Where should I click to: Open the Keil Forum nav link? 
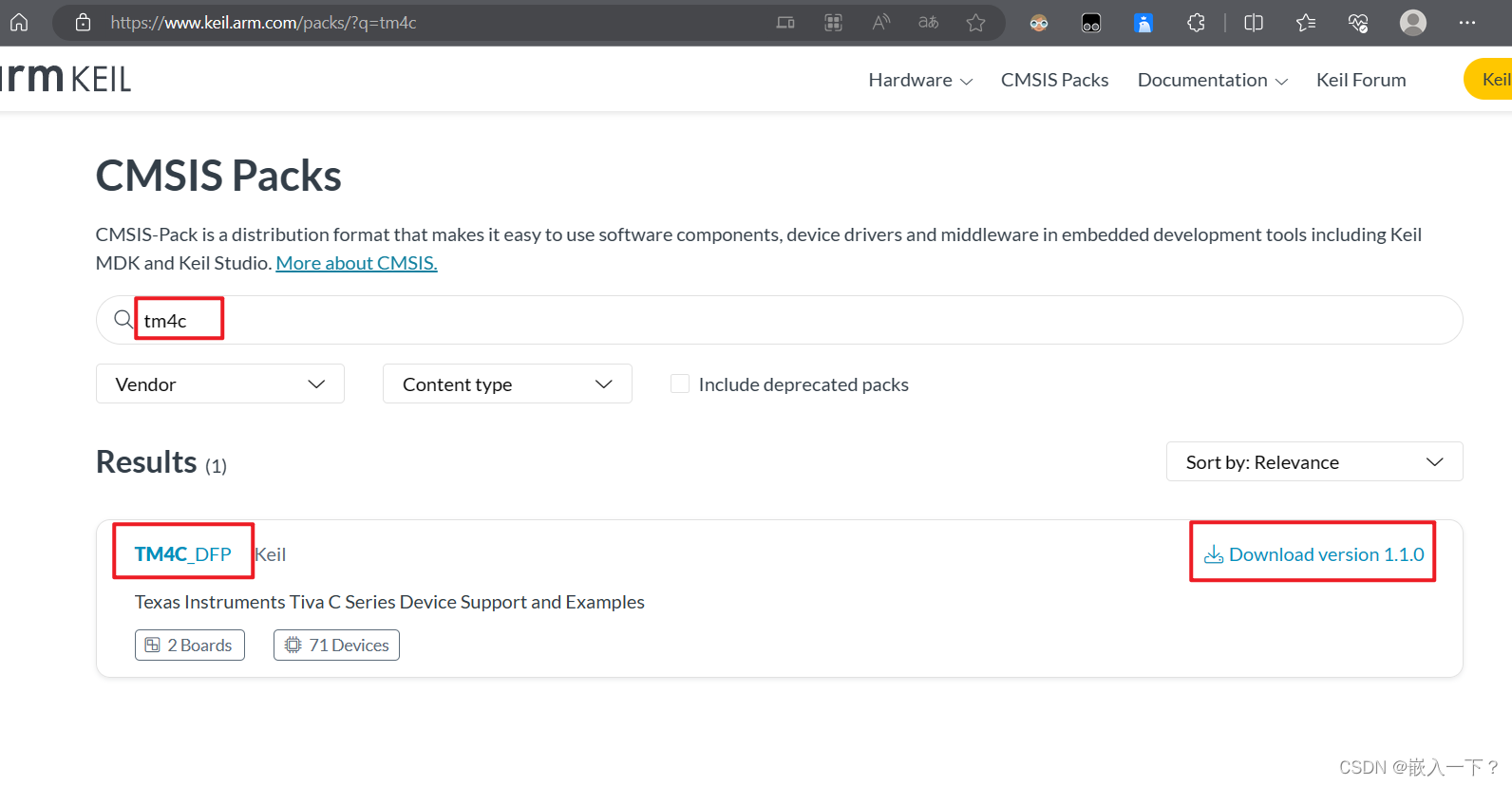[x=1361, y=80]
